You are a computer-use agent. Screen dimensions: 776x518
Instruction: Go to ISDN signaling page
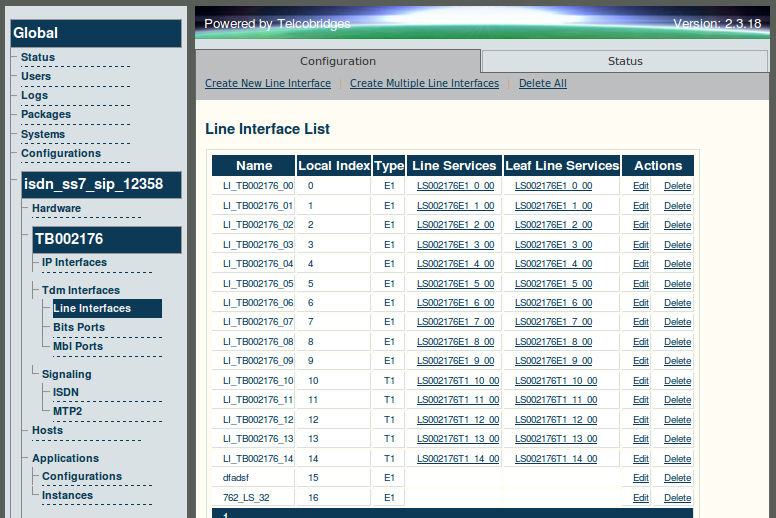[66, 392]
